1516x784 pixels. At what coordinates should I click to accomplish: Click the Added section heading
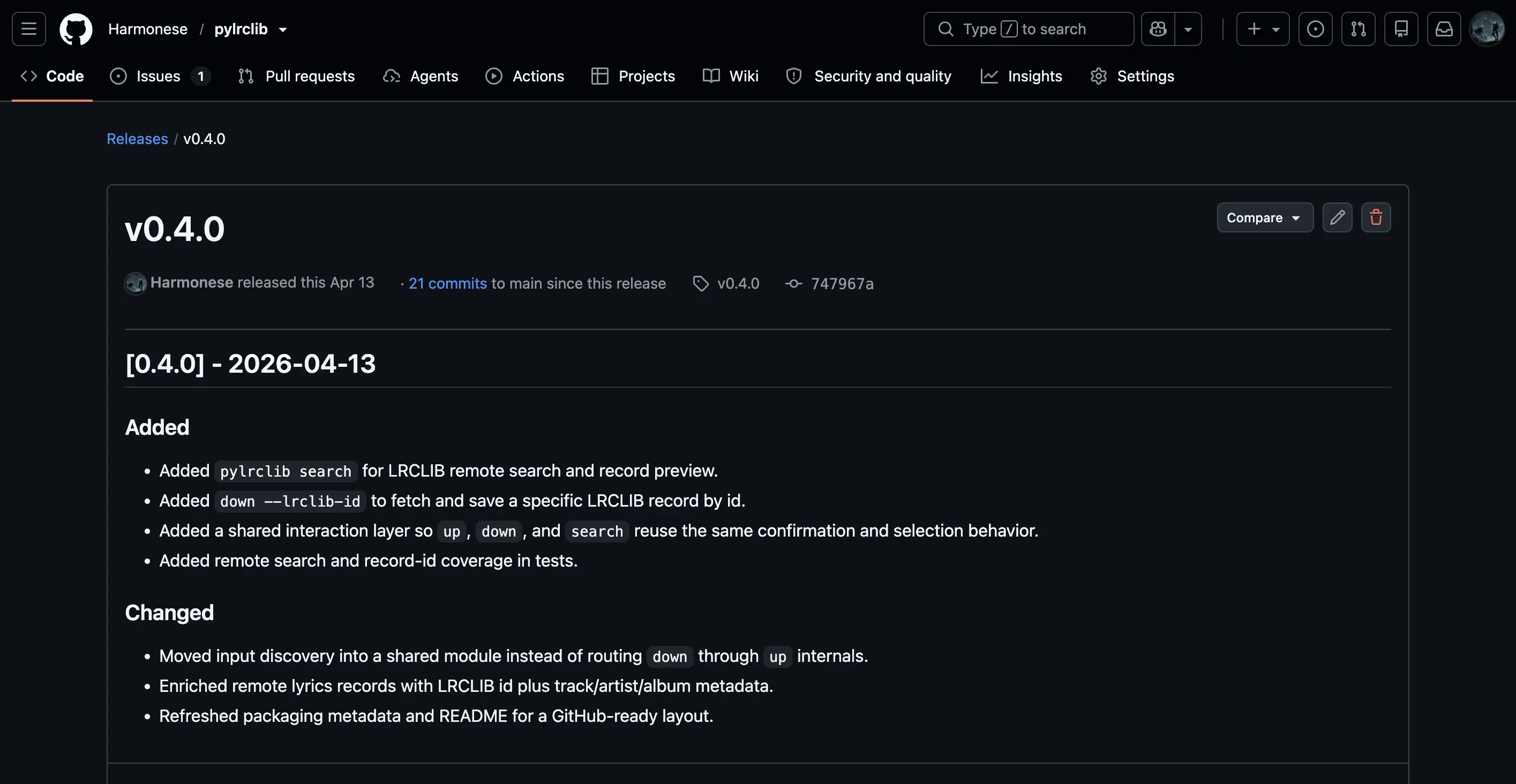tap(157, 427)
